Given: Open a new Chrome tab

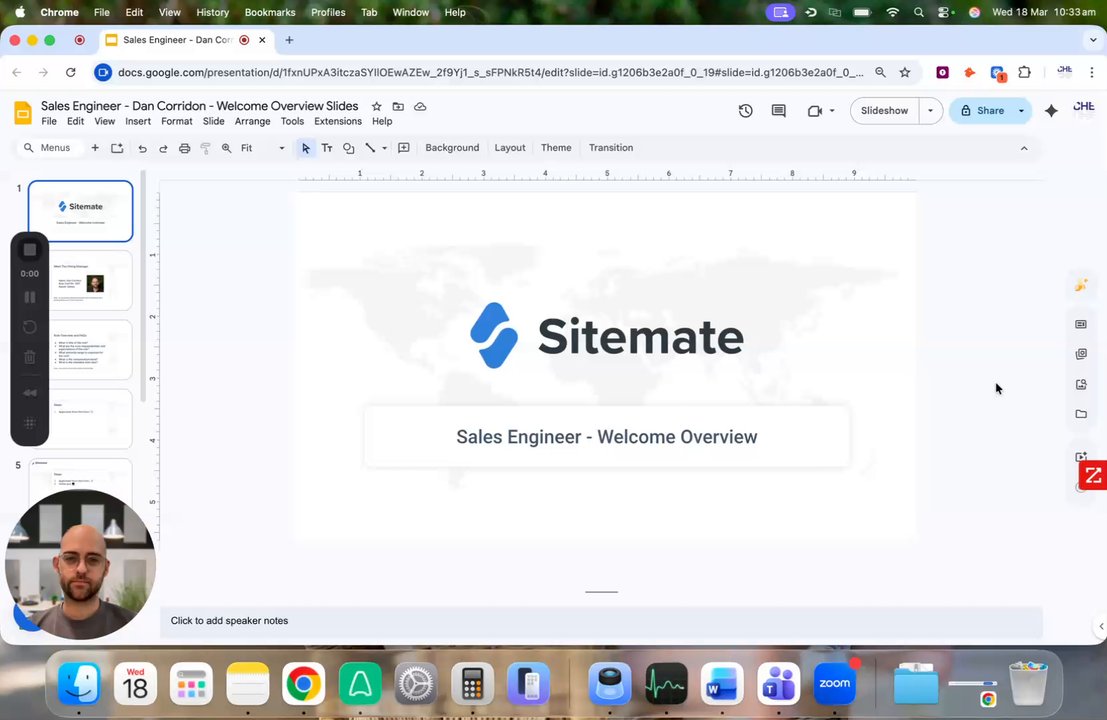Looking at the screenshot, I should coord(289,40).
